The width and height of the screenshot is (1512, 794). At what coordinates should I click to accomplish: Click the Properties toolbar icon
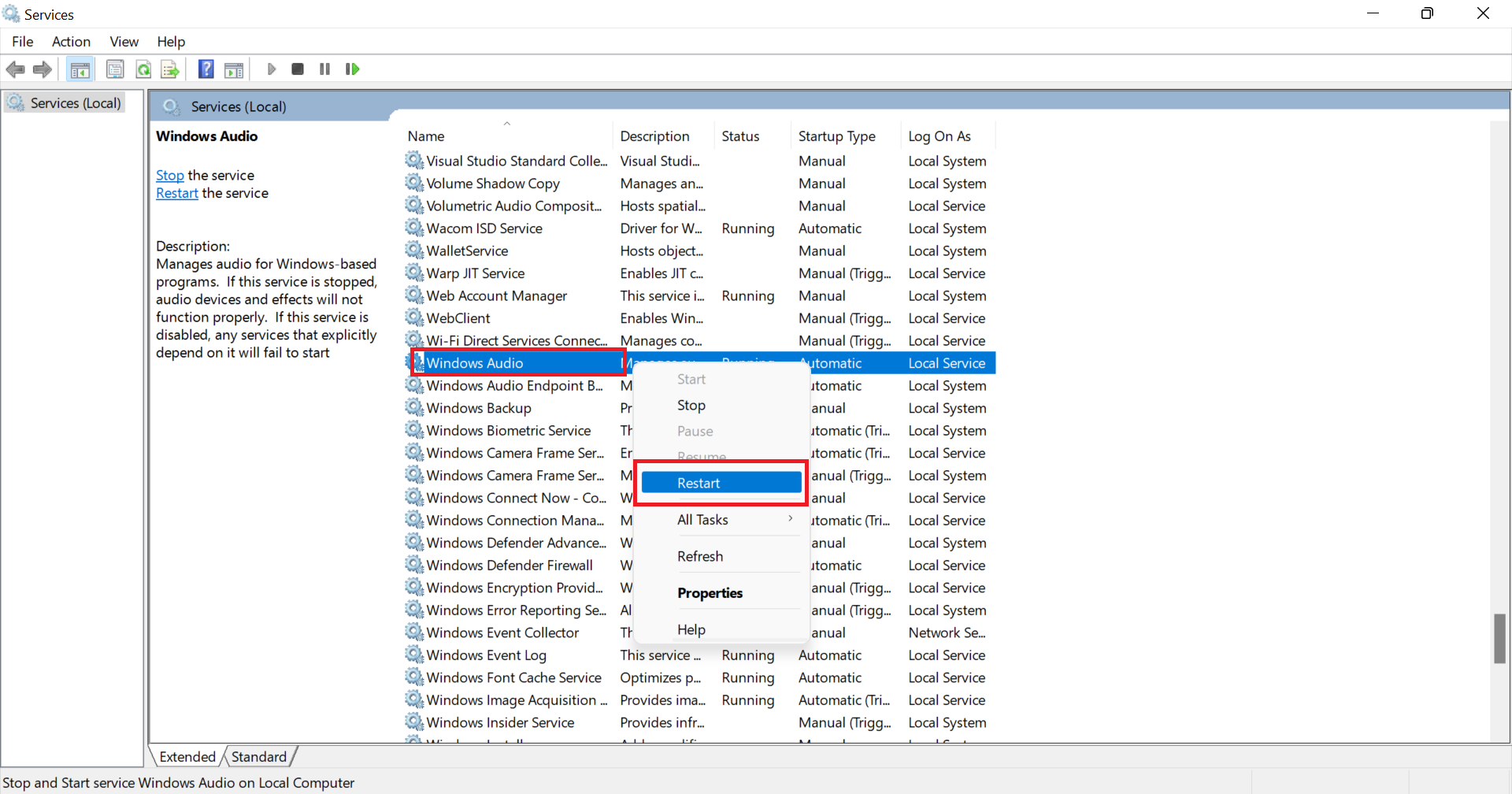click(115, 70)
